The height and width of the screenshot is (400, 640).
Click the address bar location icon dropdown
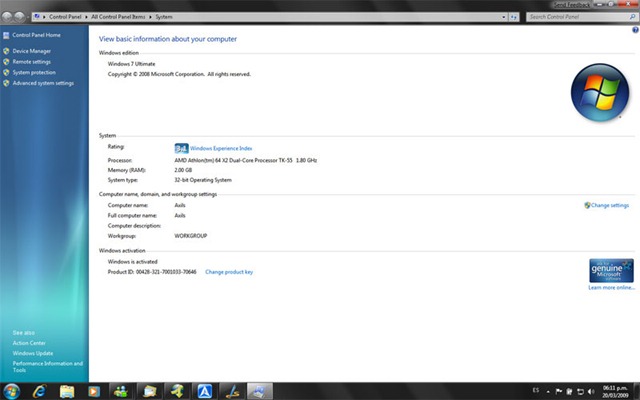[x=38, y=17]
